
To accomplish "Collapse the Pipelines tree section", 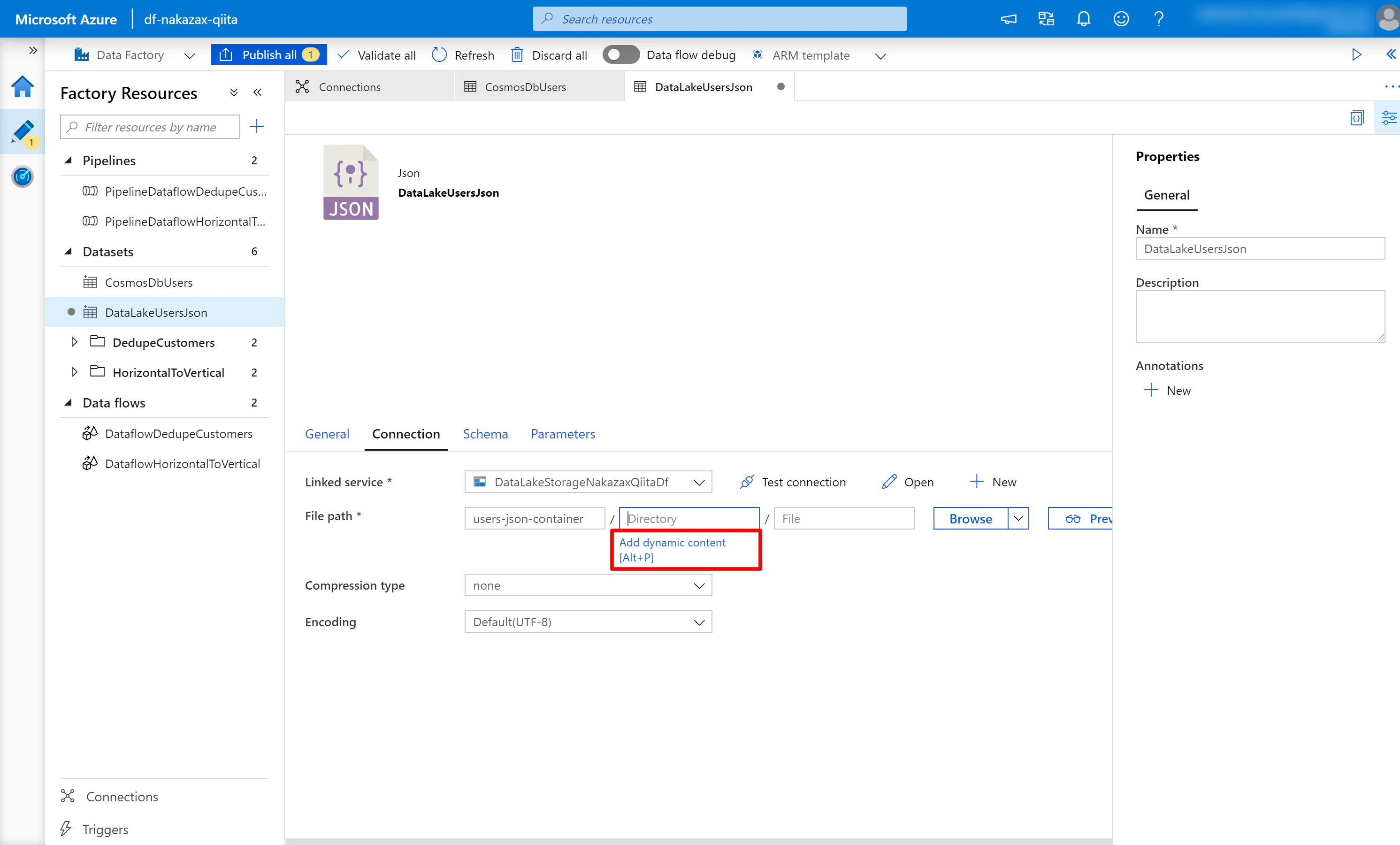I will point(68,160).
